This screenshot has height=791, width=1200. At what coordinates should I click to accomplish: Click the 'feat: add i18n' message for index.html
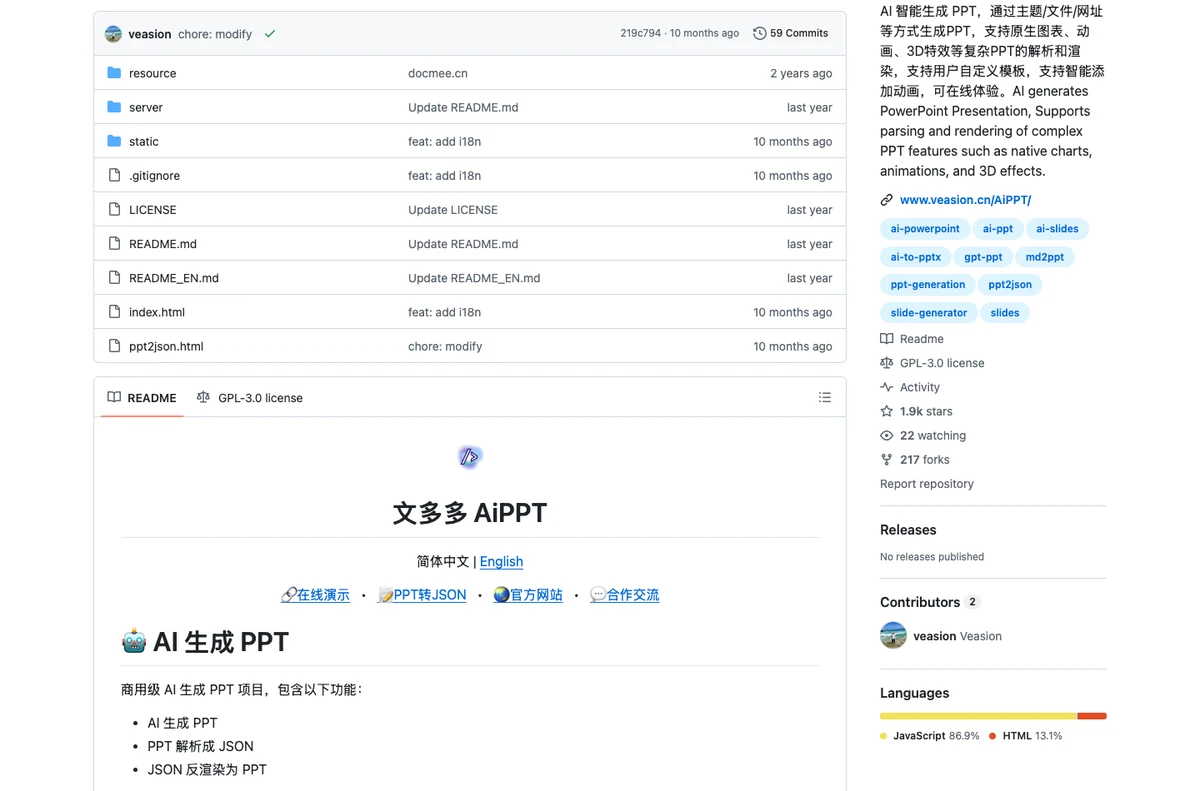click(x=444, y=312)
